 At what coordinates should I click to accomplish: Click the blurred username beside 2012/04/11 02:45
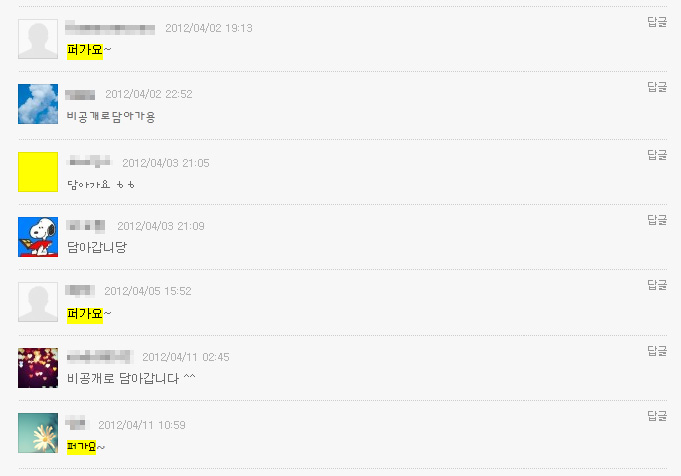pos(99,357)
